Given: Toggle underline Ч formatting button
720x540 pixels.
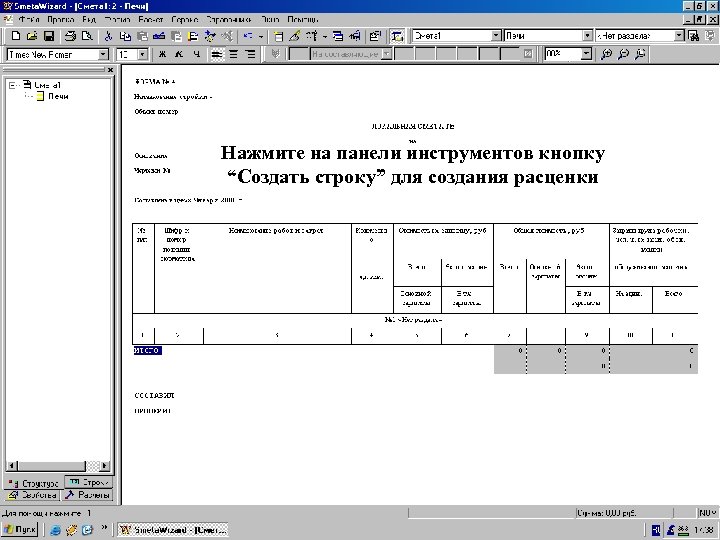Looking at the screenshot, I should [x=197, y=54].
